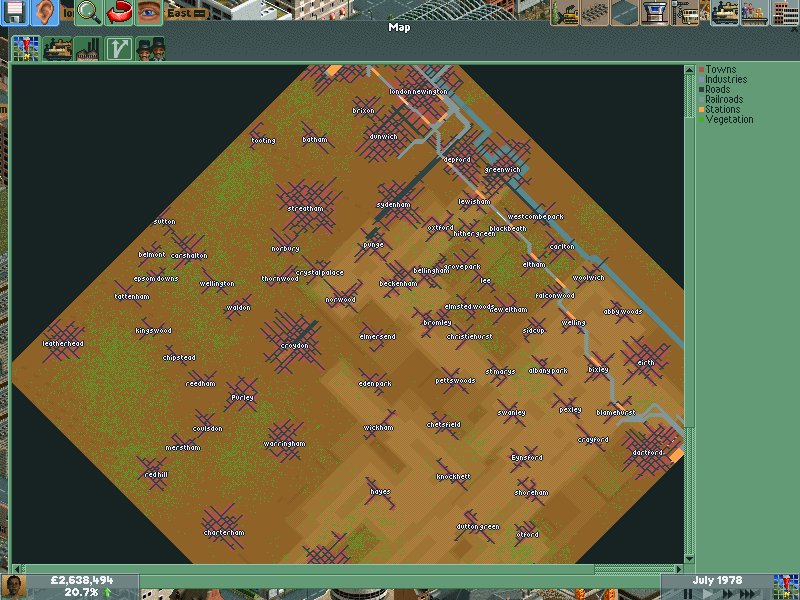Click the eirth town label on map
The height and width of the screenshot is (600, 800).
646,363
